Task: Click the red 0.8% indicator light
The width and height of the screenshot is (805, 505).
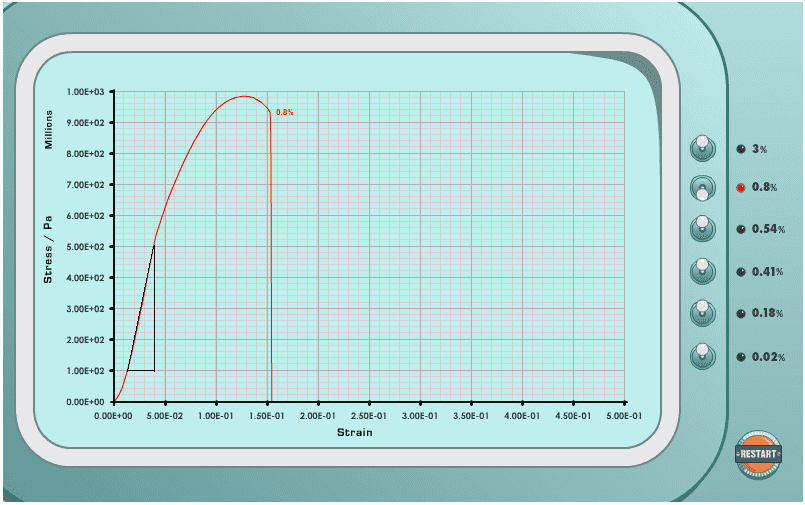Action: (741, 188)
